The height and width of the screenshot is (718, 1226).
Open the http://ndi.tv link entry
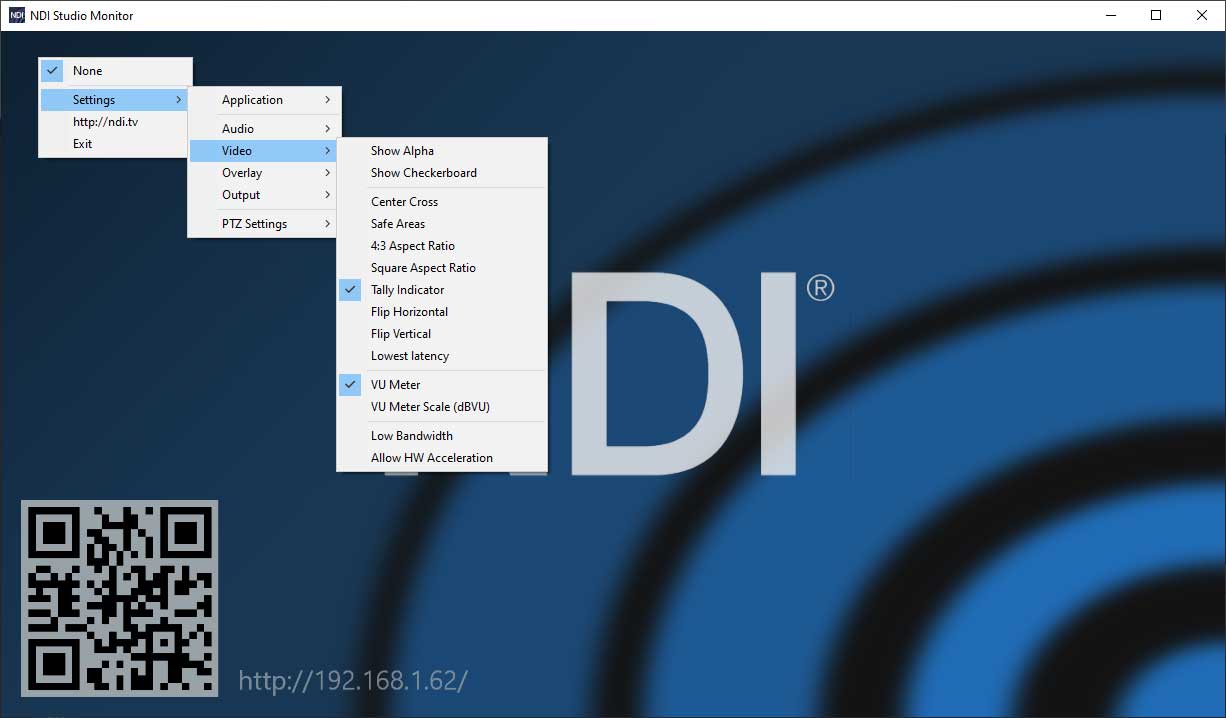[115, 122]
